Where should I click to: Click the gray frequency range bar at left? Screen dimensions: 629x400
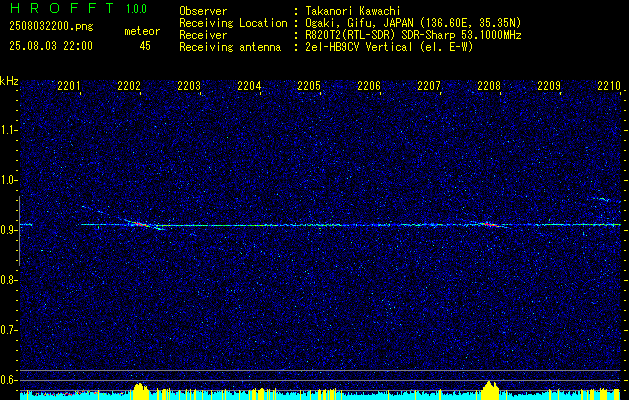(19, 231)
